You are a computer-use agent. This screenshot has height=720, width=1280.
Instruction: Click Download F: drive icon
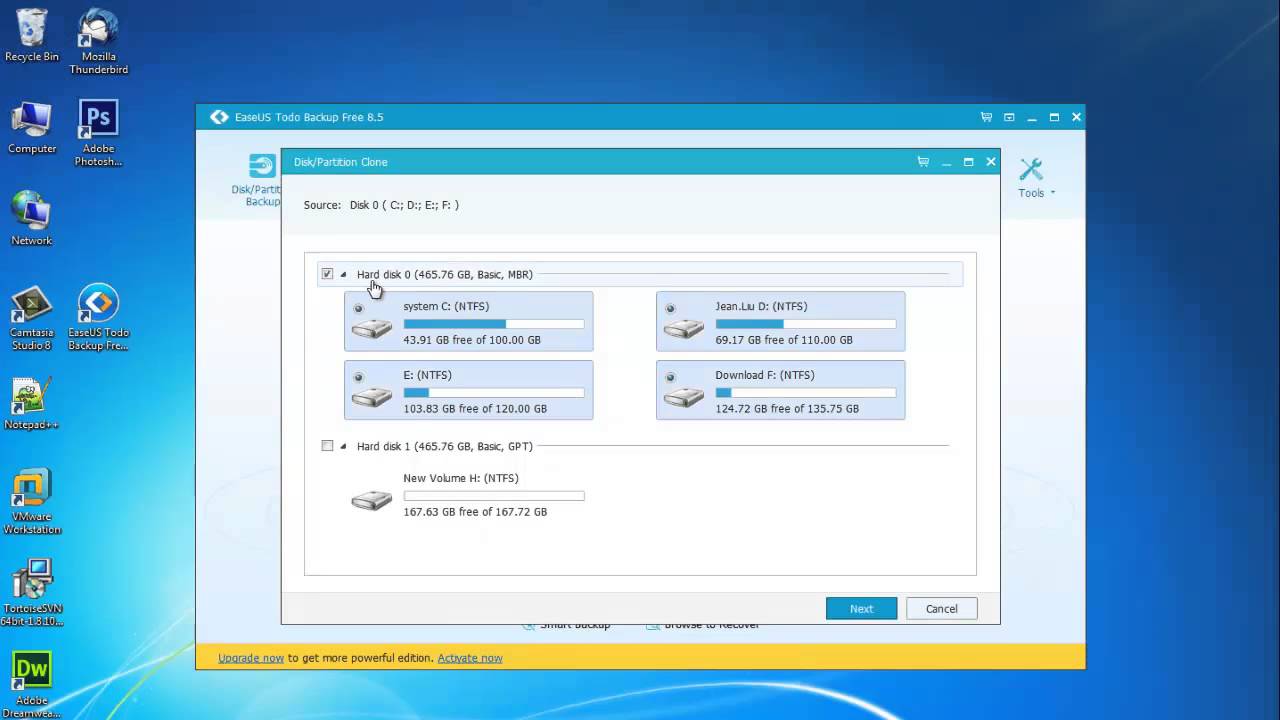click(684, 397)
